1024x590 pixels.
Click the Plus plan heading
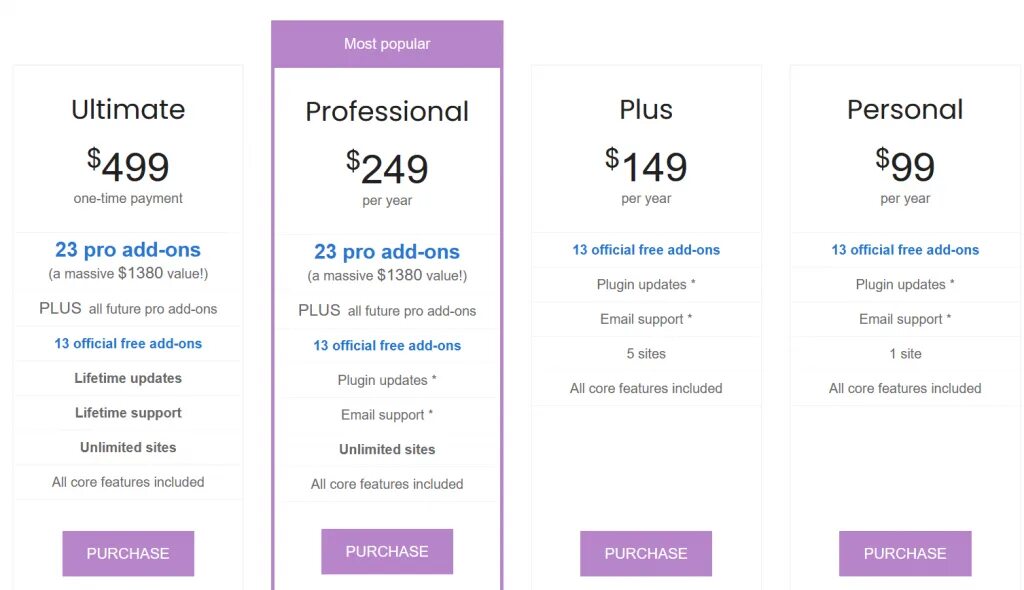point(646,109)
